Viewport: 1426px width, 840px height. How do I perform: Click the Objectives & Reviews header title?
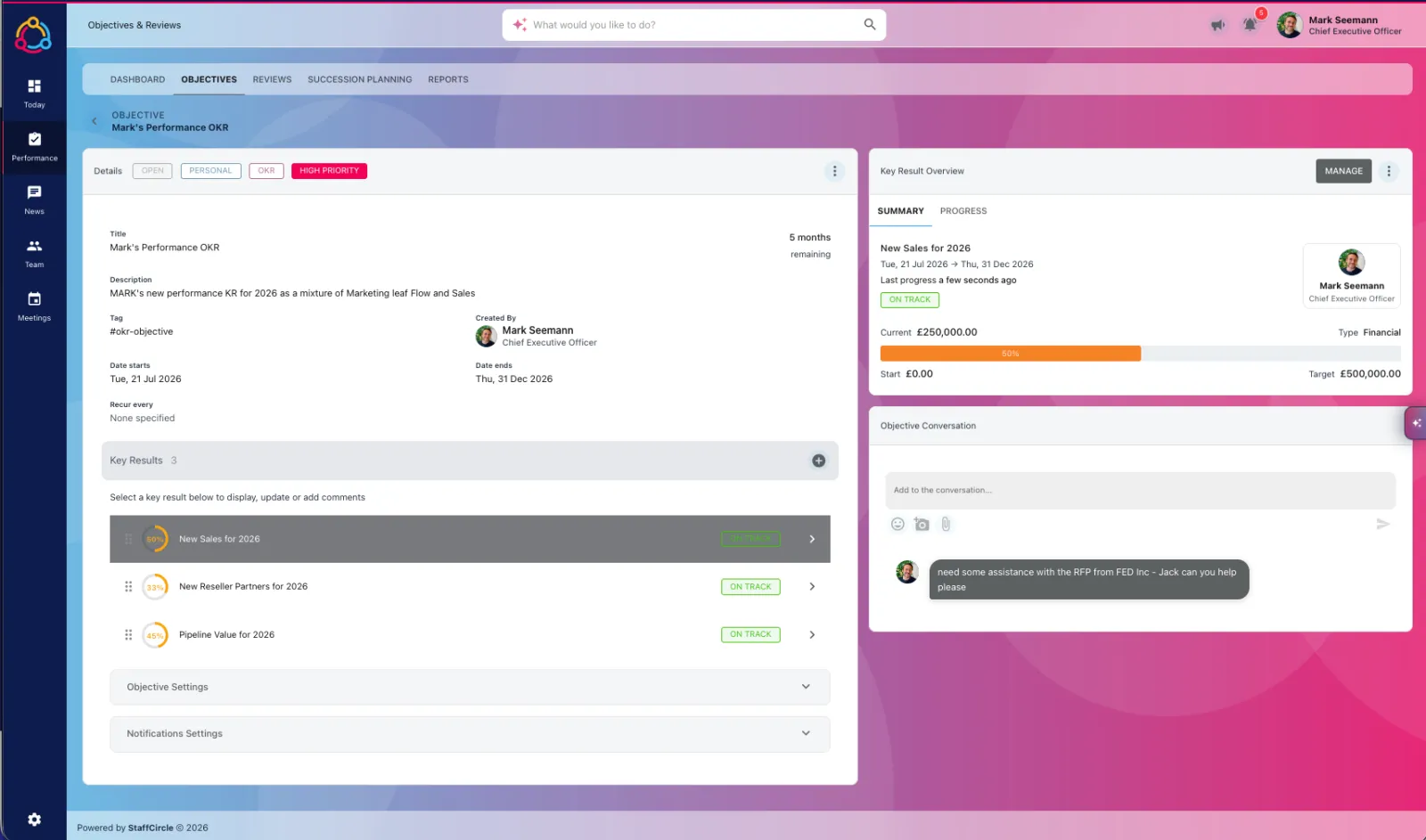tap(135, 25)
